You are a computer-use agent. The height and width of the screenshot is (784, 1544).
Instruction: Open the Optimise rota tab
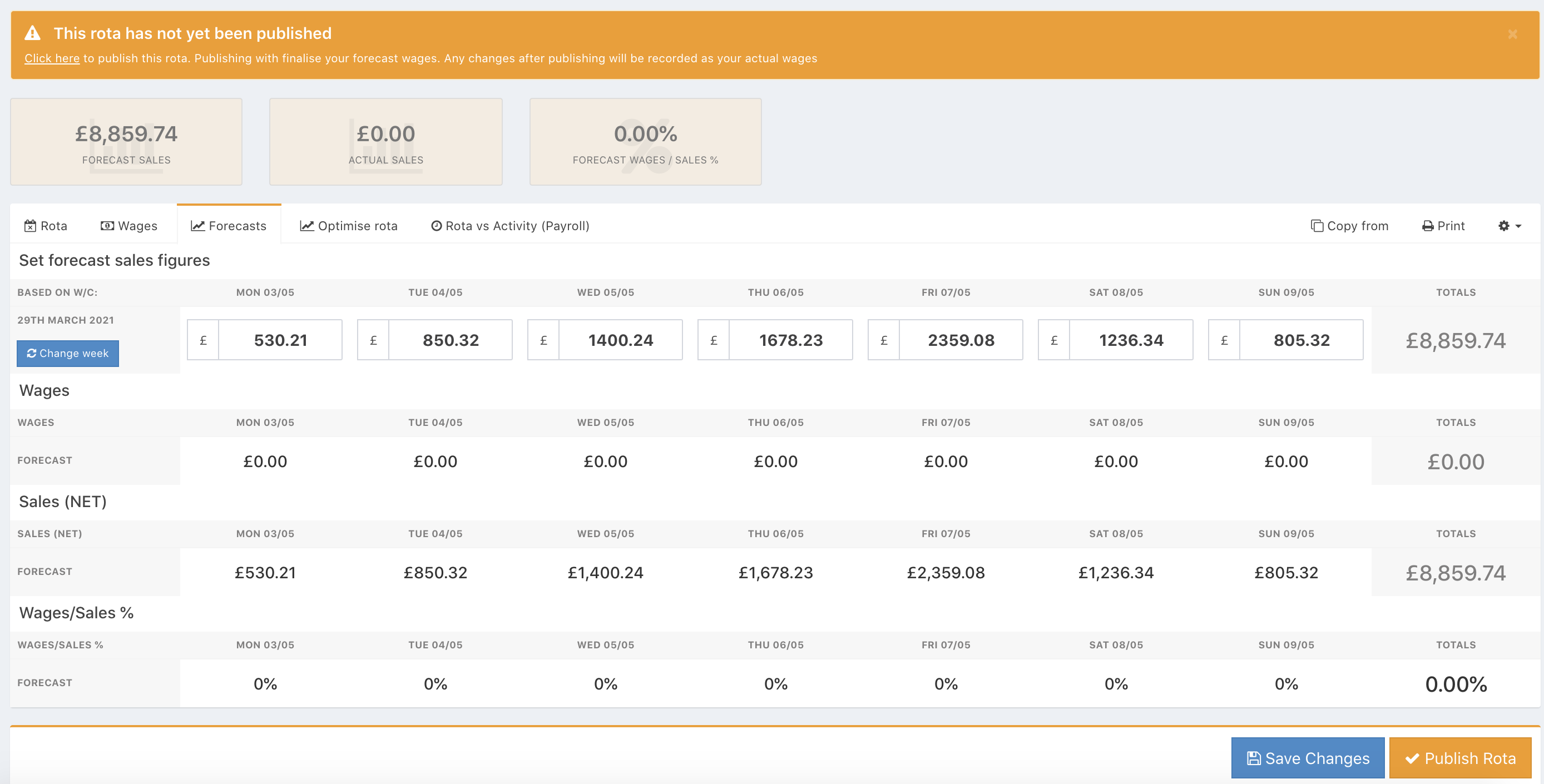(349, 226)
